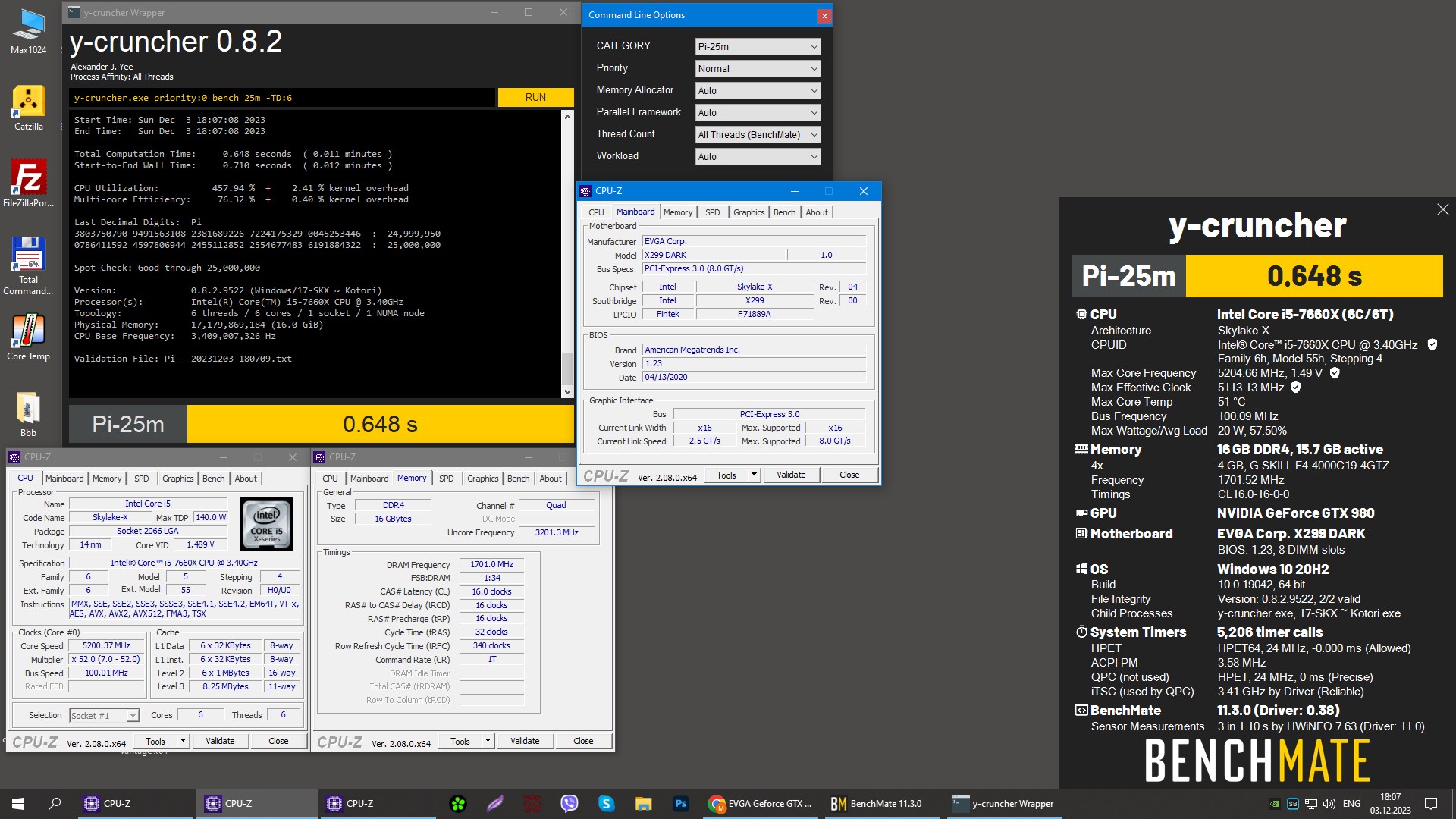Click the y-cruncher output scroll-up arrow
The height and width of the screenshot is (819, 1456).
[566, 117]
